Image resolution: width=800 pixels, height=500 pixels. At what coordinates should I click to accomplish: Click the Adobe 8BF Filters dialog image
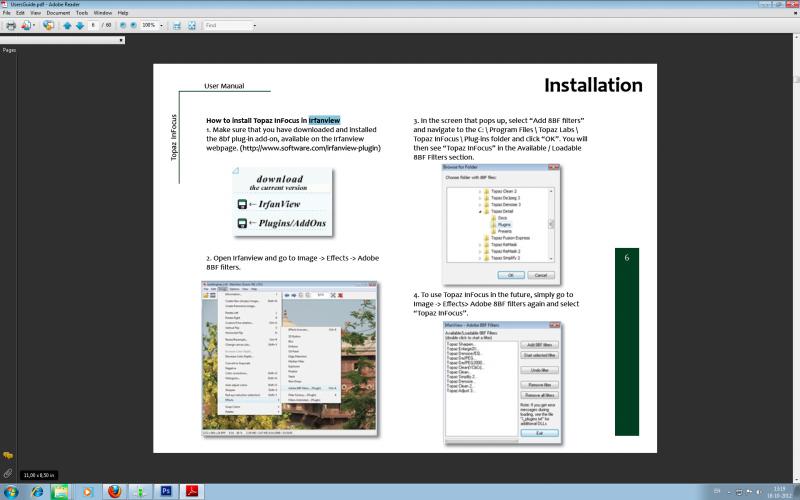coord(503,383)
